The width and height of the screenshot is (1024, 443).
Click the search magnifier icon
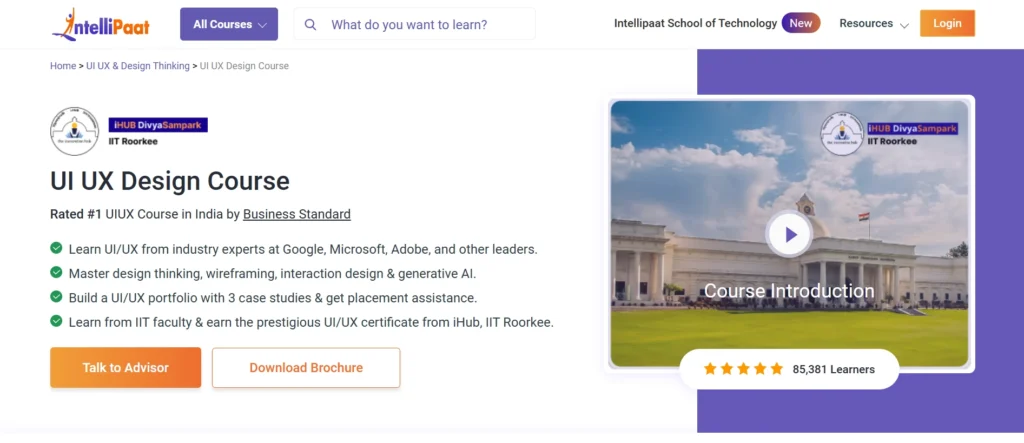pyautogui.click(x=311, y=25)
